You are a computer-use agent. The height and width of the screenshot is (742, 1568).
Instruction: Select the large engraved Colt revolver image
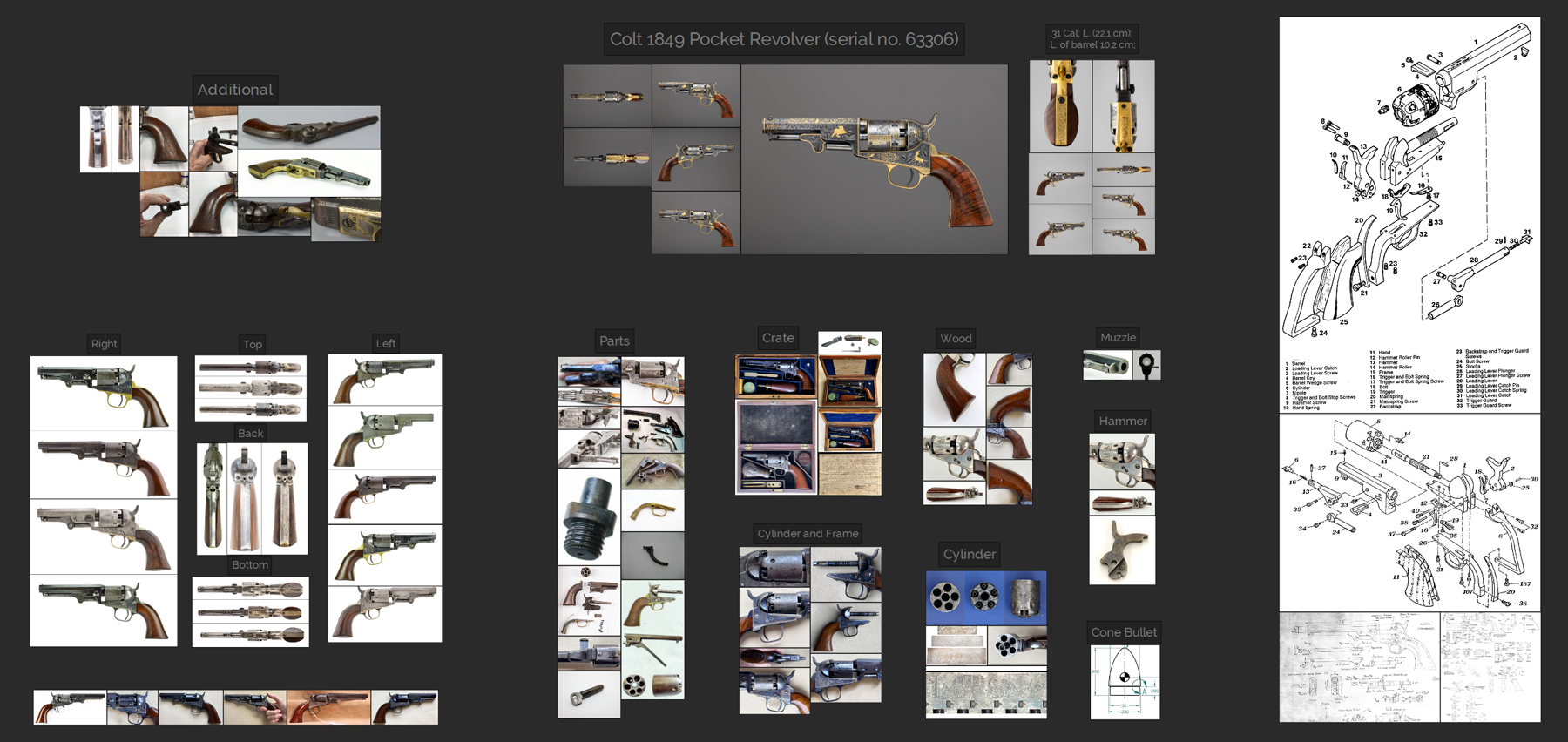coord(874,159)
